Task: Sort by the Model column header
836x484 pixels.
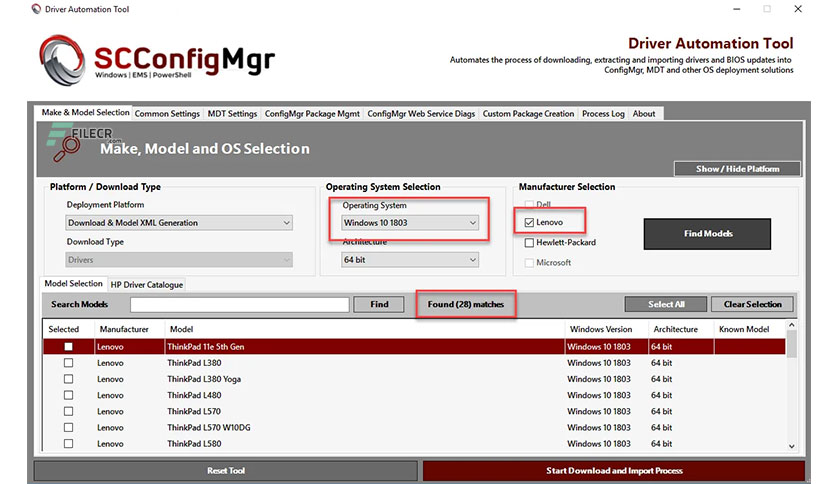Action: click(365, 329)
